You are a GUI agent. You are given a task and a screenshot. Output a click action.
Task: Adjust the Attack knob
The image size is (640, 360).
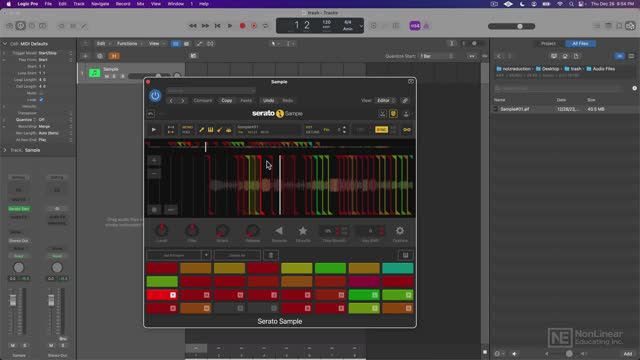click(x=222, y=231)
